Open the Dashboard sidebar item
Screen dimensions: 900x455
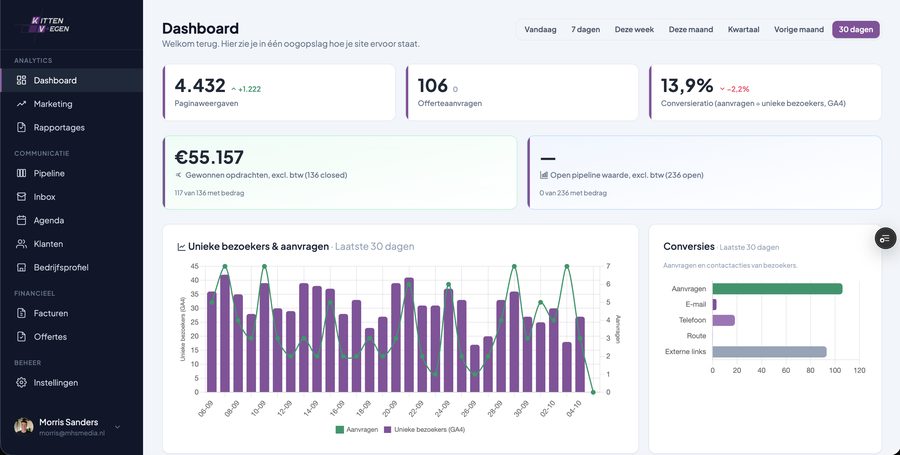click(x=71, y=80)
